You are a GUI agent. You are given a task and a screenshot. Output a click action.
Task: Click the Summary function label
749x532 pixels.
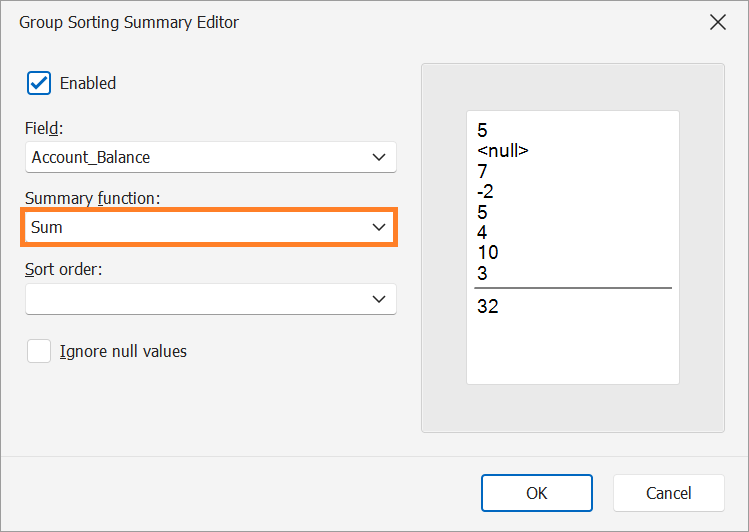click(x=92, y=198)
